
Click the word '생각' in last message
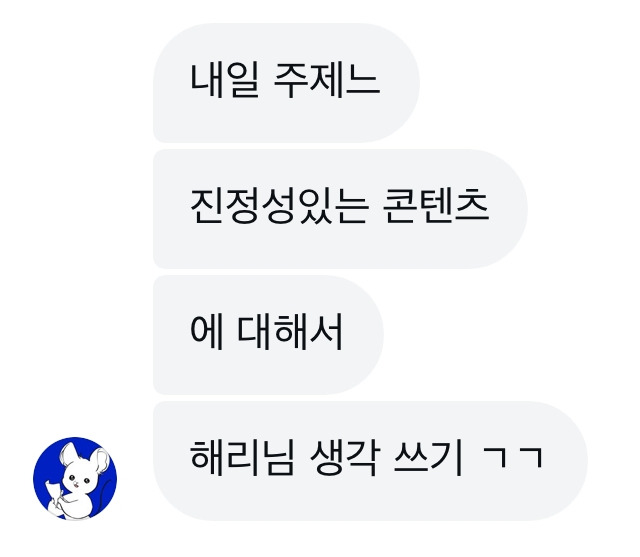coord(345,458)
